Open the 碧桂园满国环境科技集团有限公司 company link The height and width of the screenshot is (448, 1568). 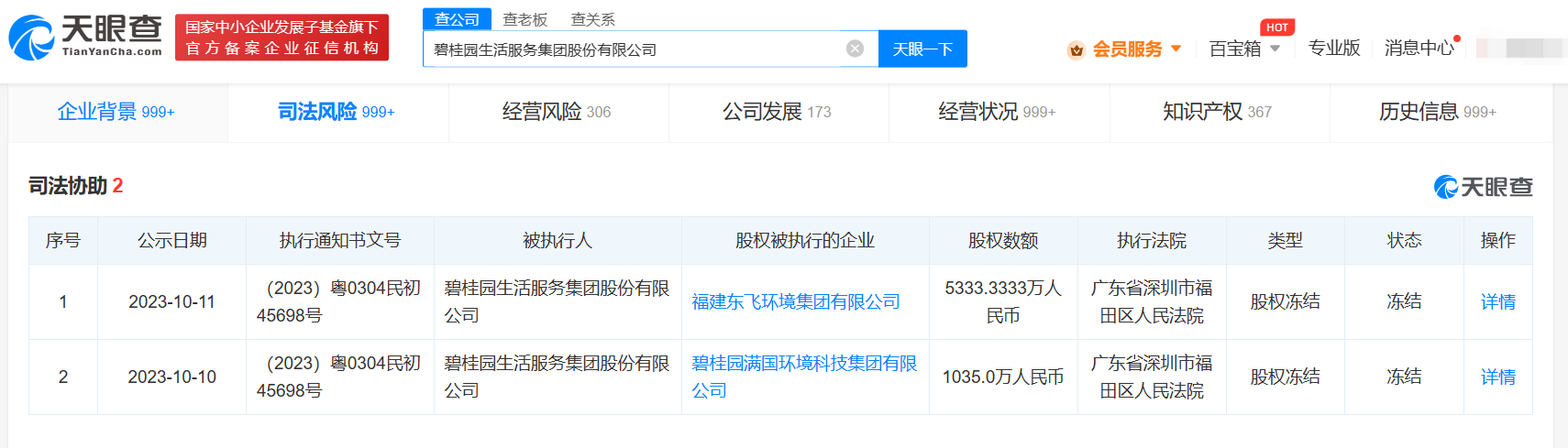click(x=804, y=377)
